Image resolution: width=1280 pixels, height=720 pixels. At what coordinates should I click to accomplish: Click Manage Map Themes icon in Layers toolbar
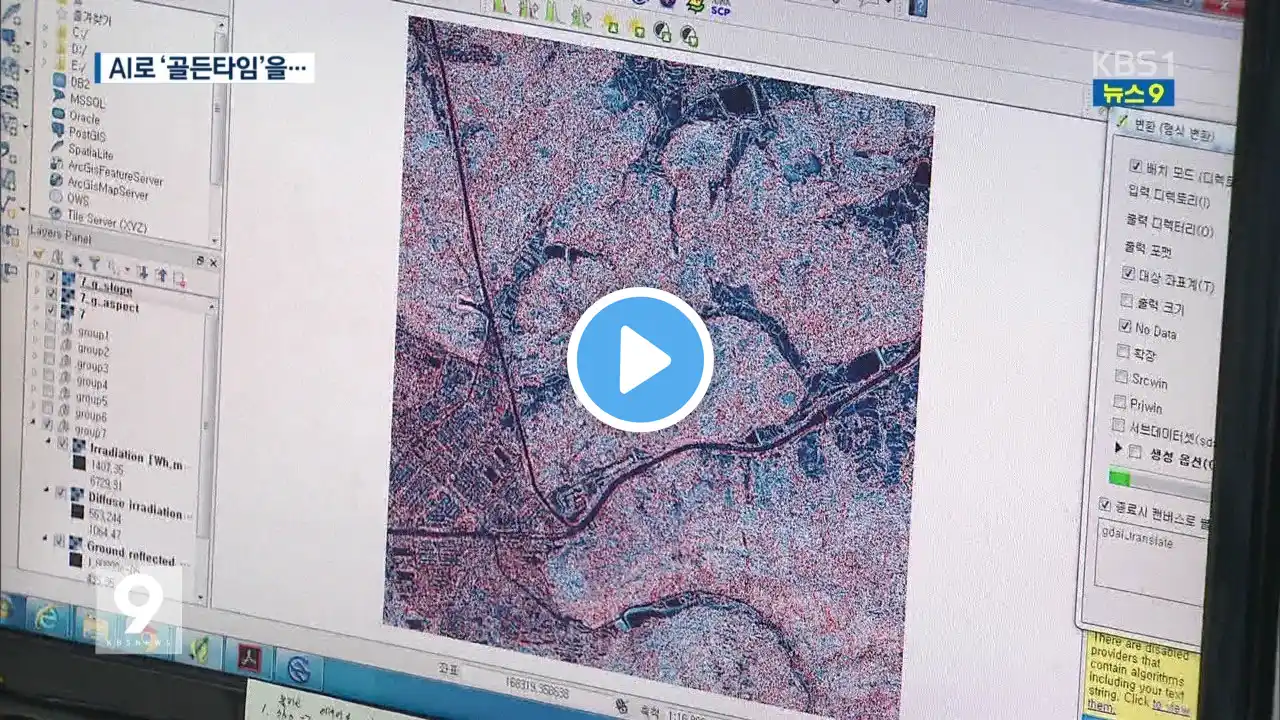point(77,262)
